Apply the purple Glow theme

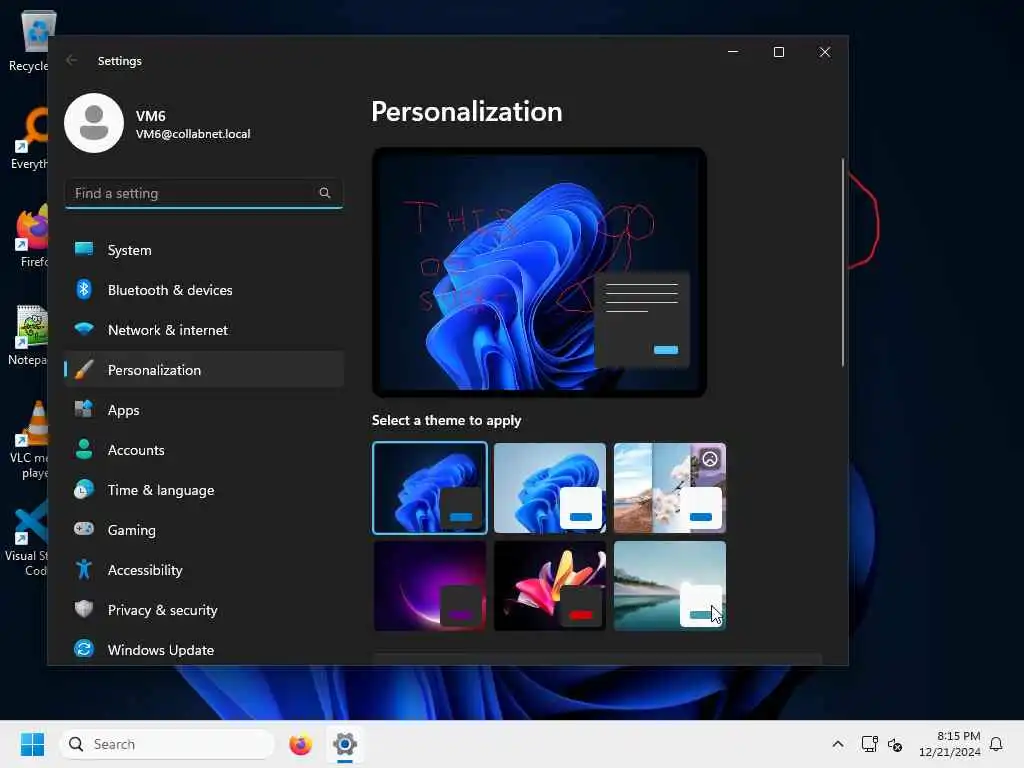click(430, 586)
